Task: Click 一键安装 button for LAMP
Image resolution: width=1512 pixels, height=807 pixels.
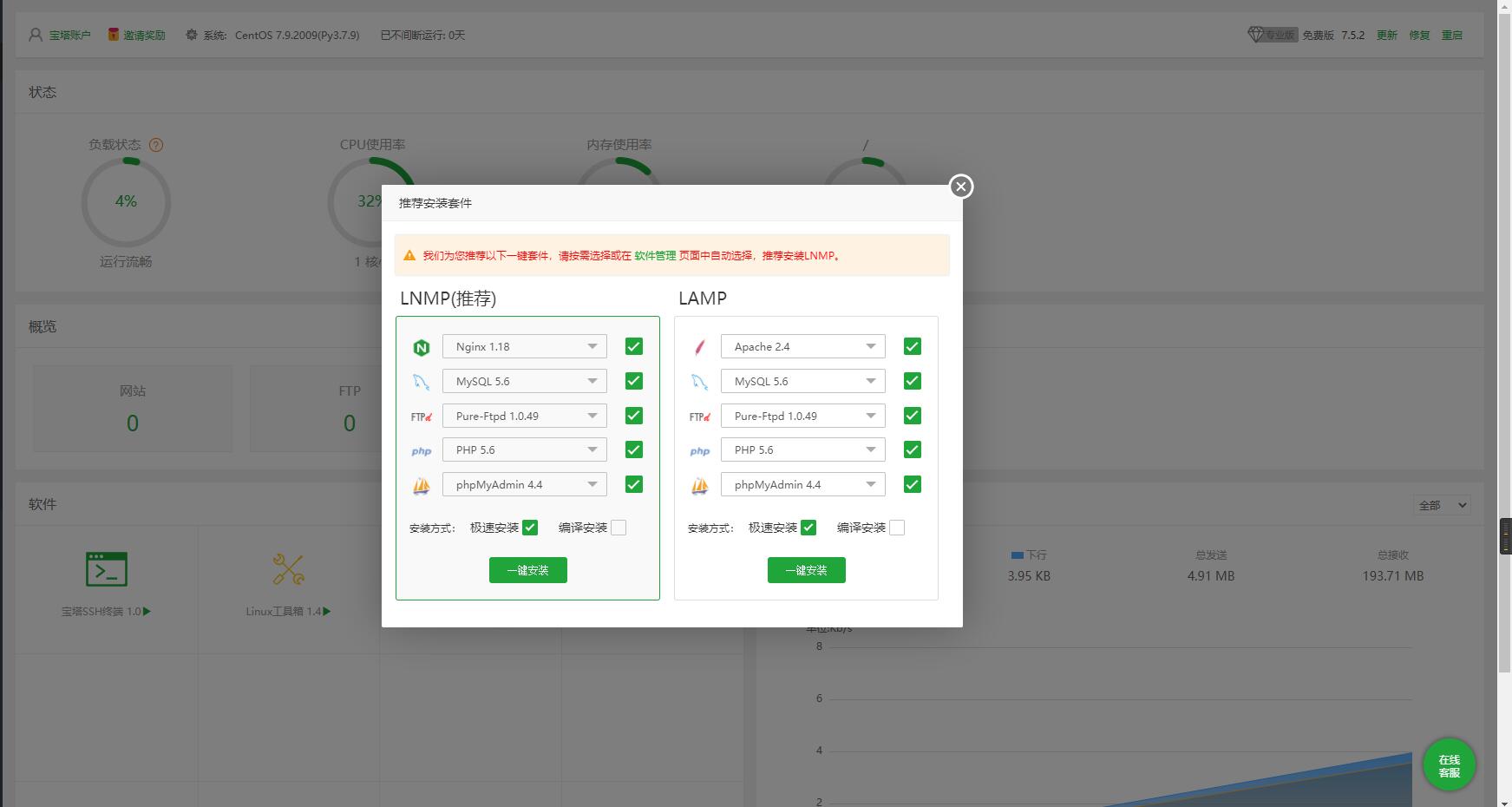Action: (807, 570)
